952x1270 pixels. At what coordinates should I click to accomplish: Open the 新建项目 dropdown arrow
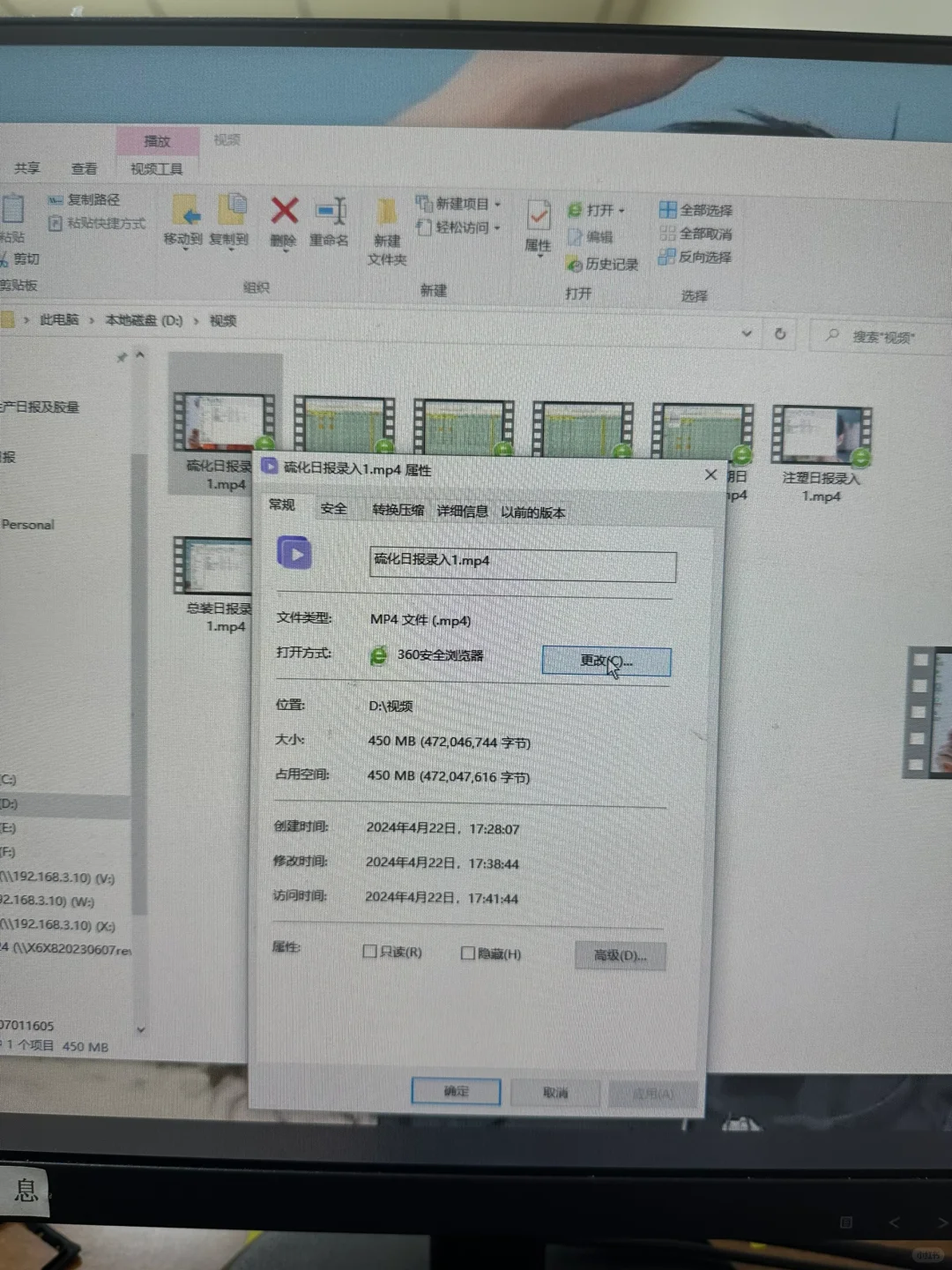coord(495,205)
